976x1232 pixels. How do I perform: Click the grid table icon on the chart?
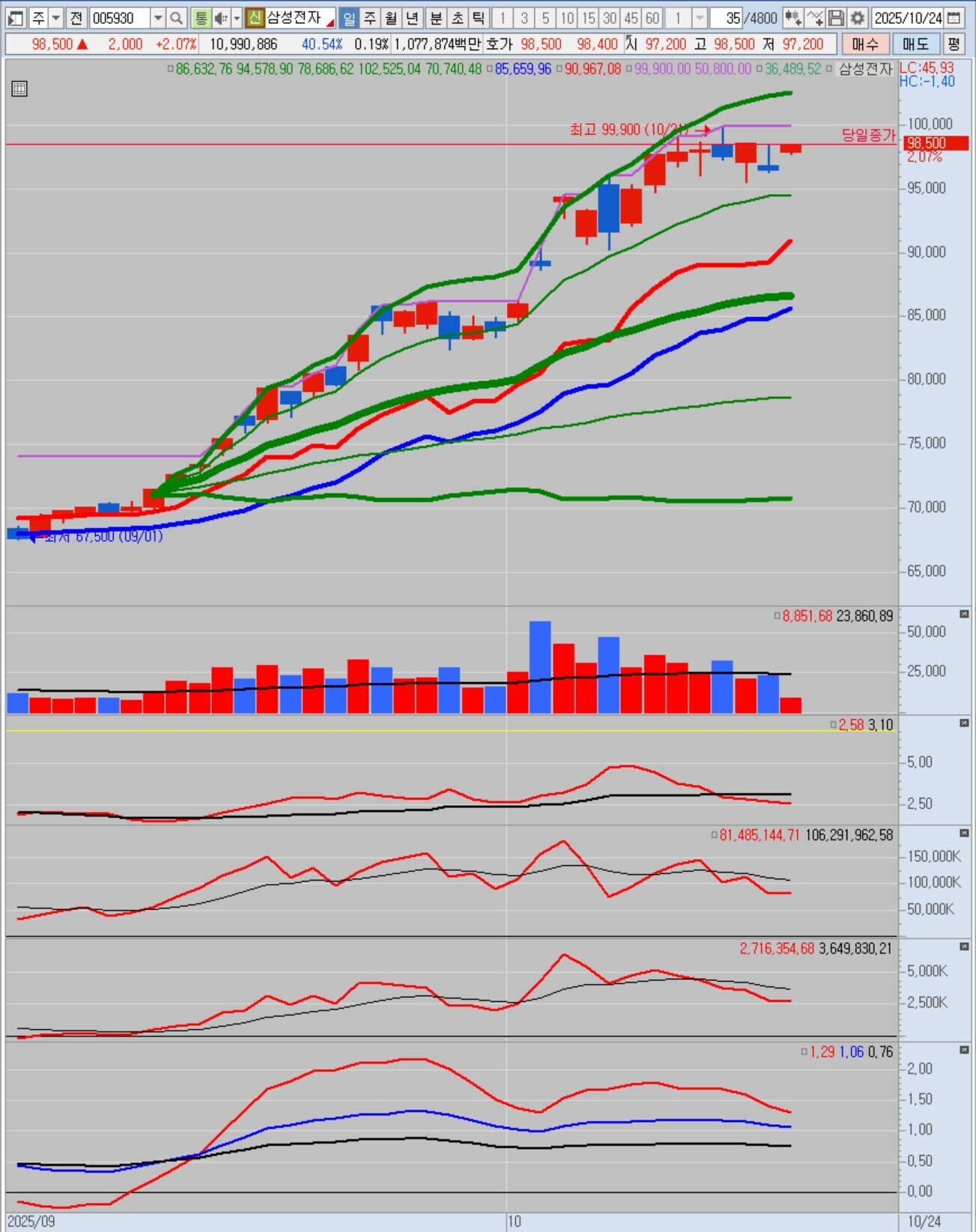[19, 89]
